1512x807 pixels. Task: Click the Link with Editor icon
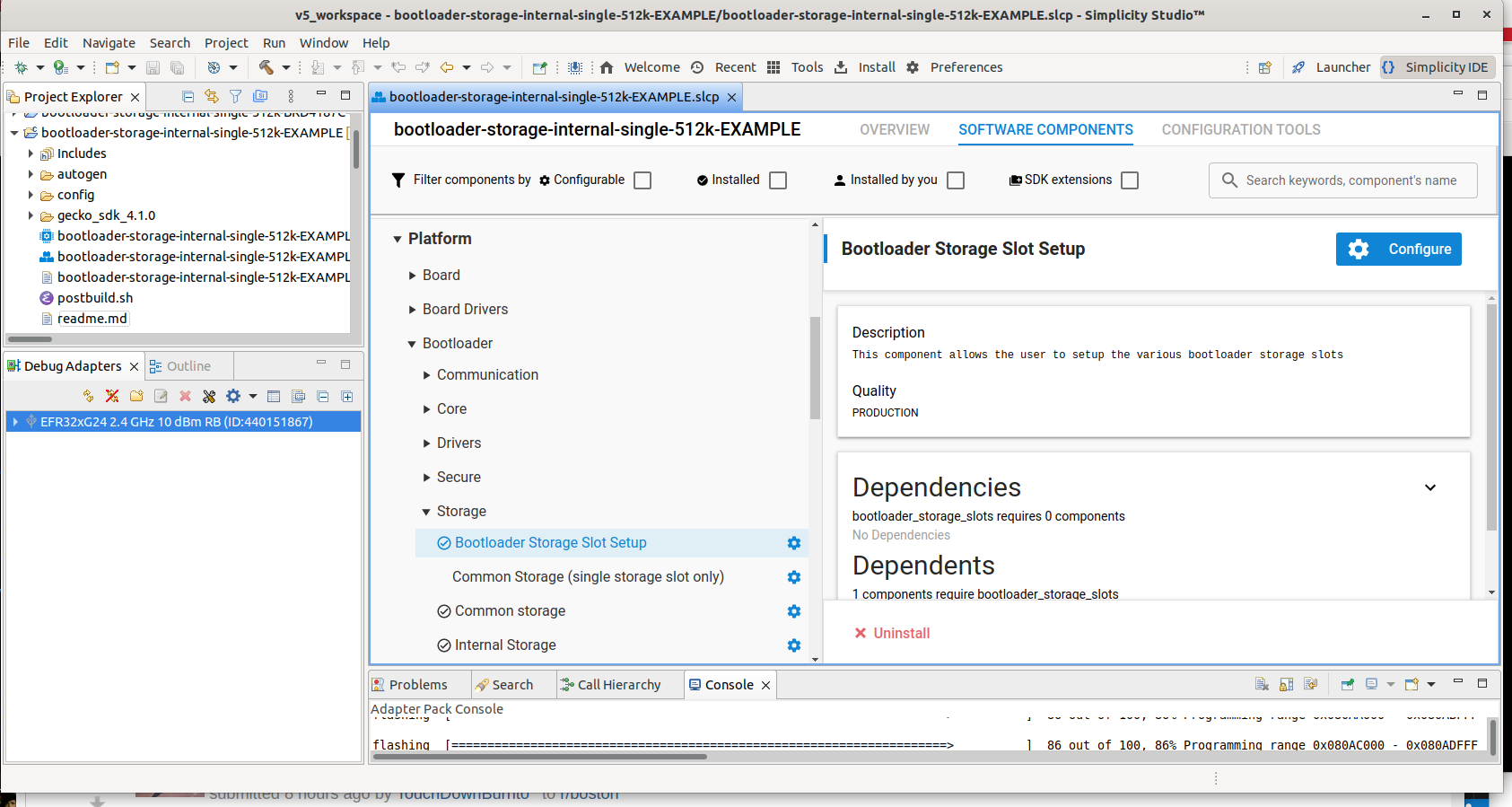[212, 96]
